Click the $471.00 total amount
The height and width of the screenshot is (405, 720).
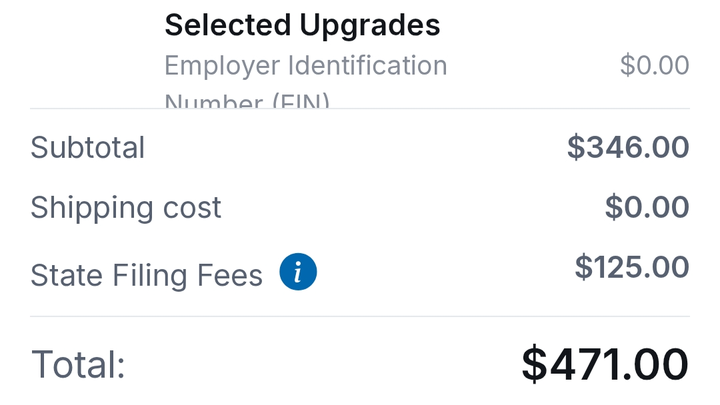coord(605,365)
